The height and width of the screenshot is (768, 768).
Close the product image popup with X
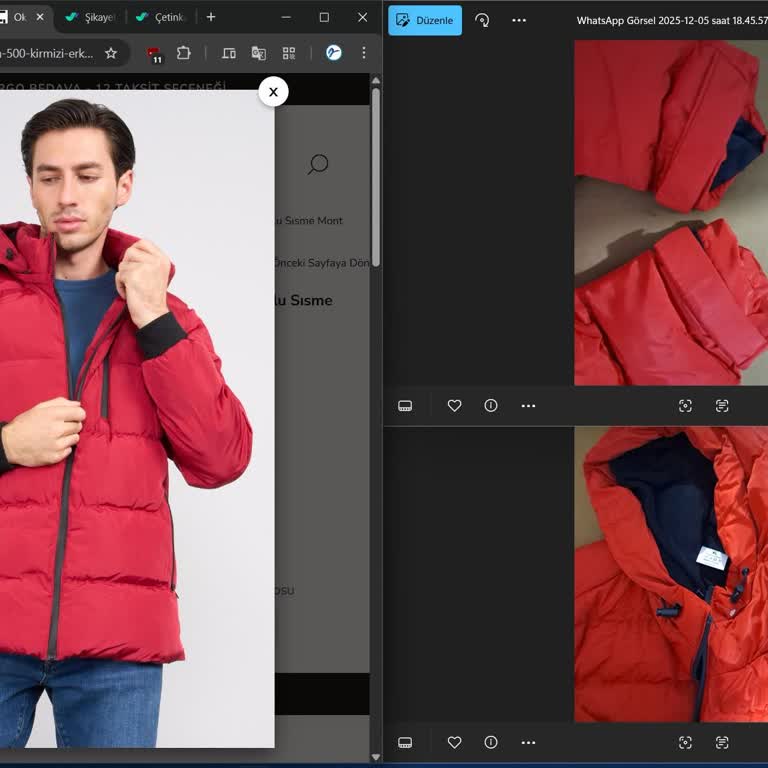point(273,91)
